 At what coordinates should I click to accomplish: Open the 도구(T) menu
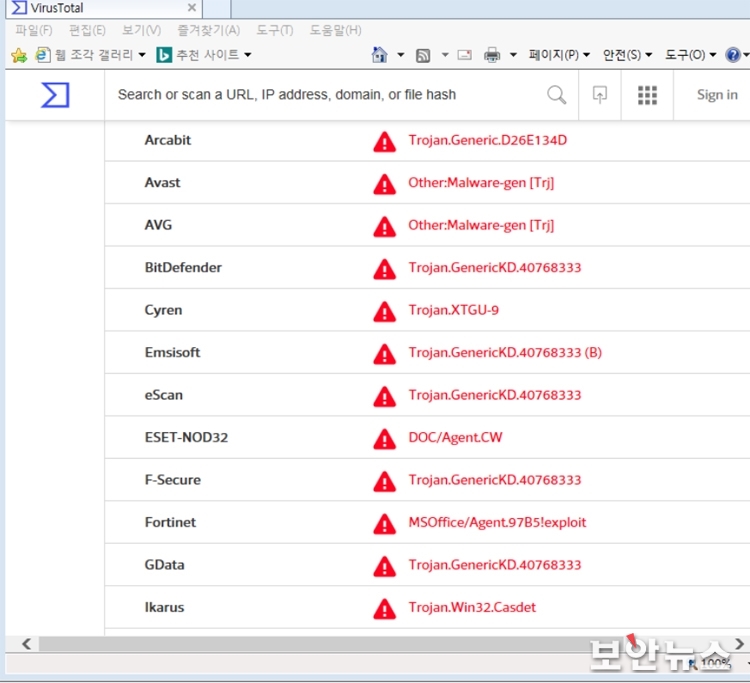click(x=275, y=30)
